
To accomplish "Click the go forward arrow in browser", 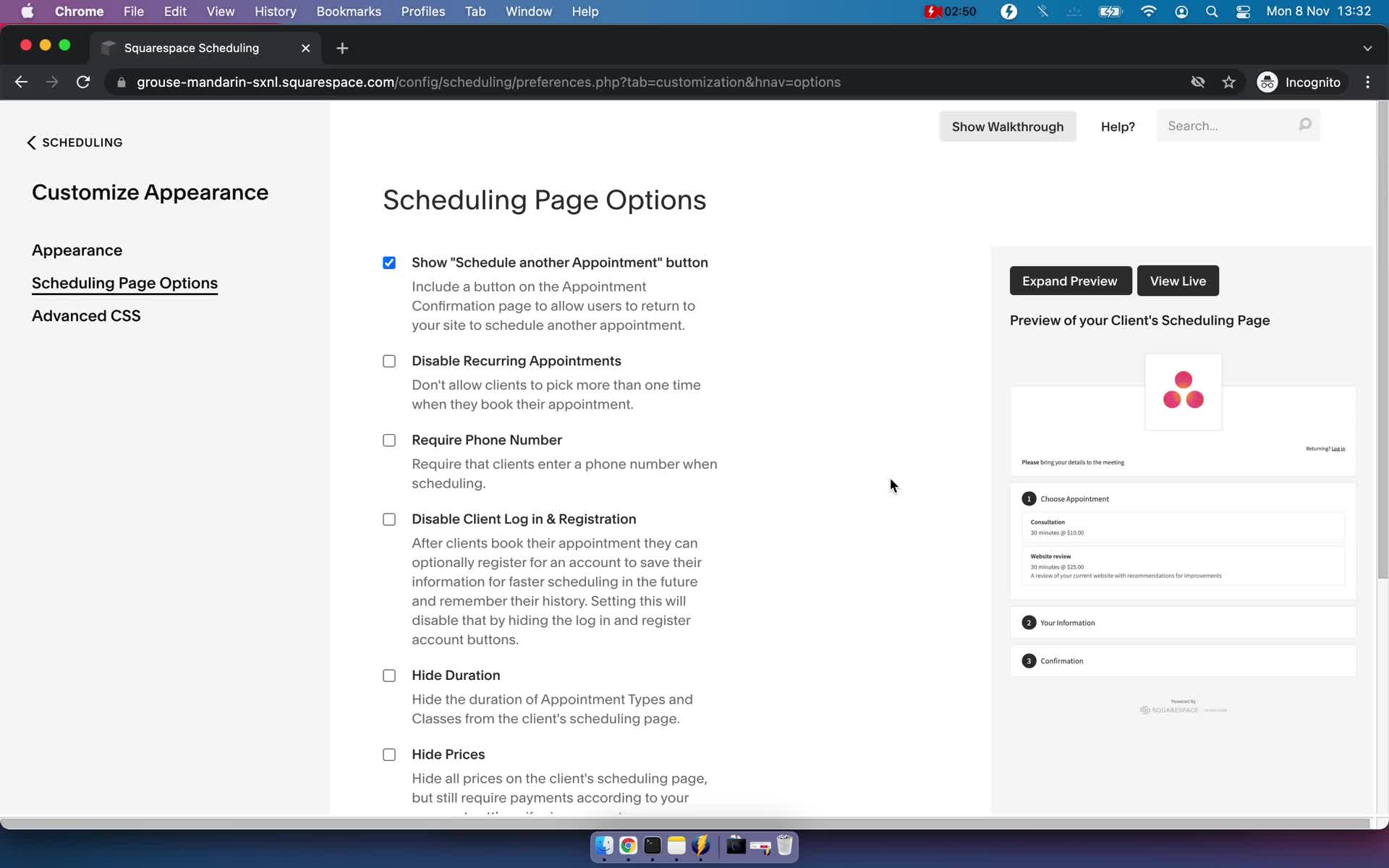I will 52,82.
